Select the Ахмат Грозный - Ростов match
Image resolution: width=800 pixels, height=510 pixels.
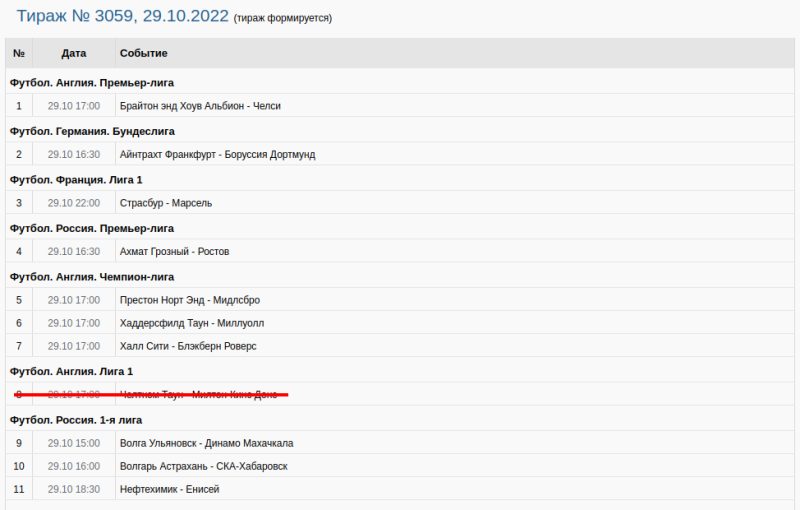coord(174,251)
